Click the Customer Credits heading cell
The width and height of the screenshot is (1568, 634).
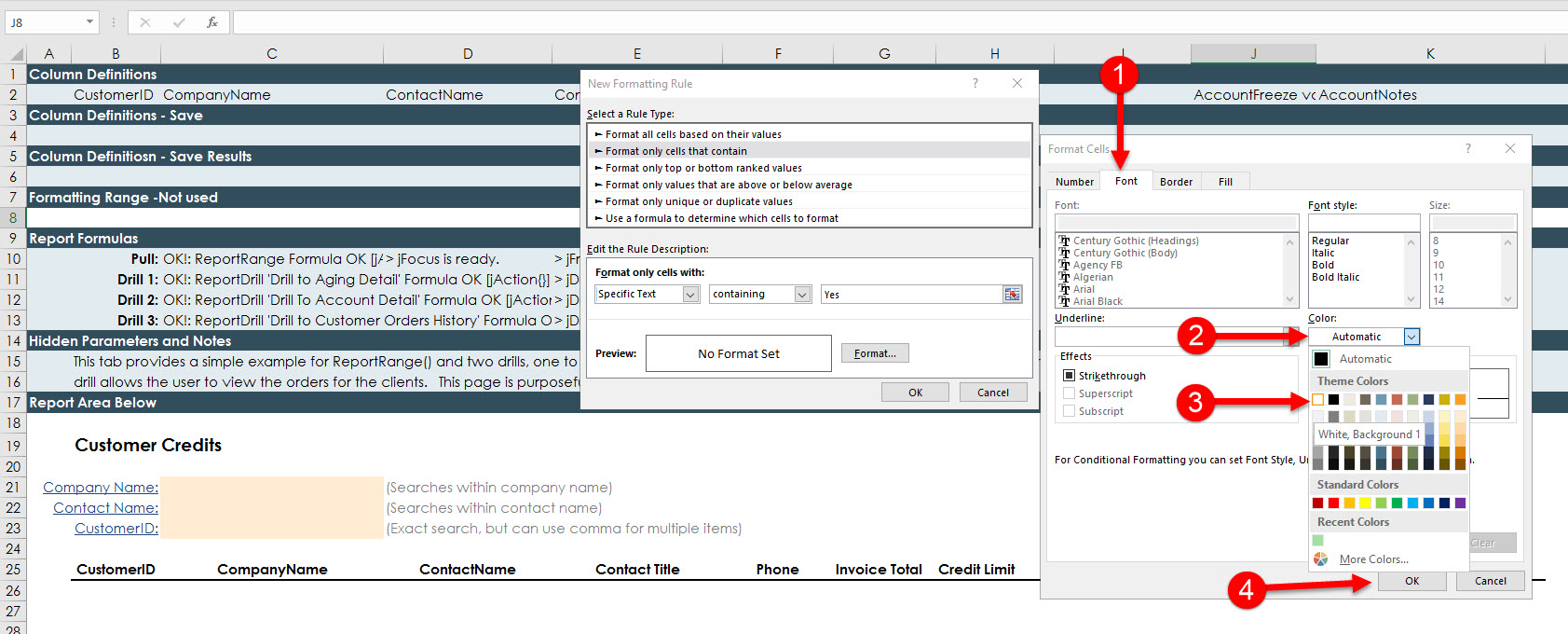pyautogui.click(x=148, y=445)
